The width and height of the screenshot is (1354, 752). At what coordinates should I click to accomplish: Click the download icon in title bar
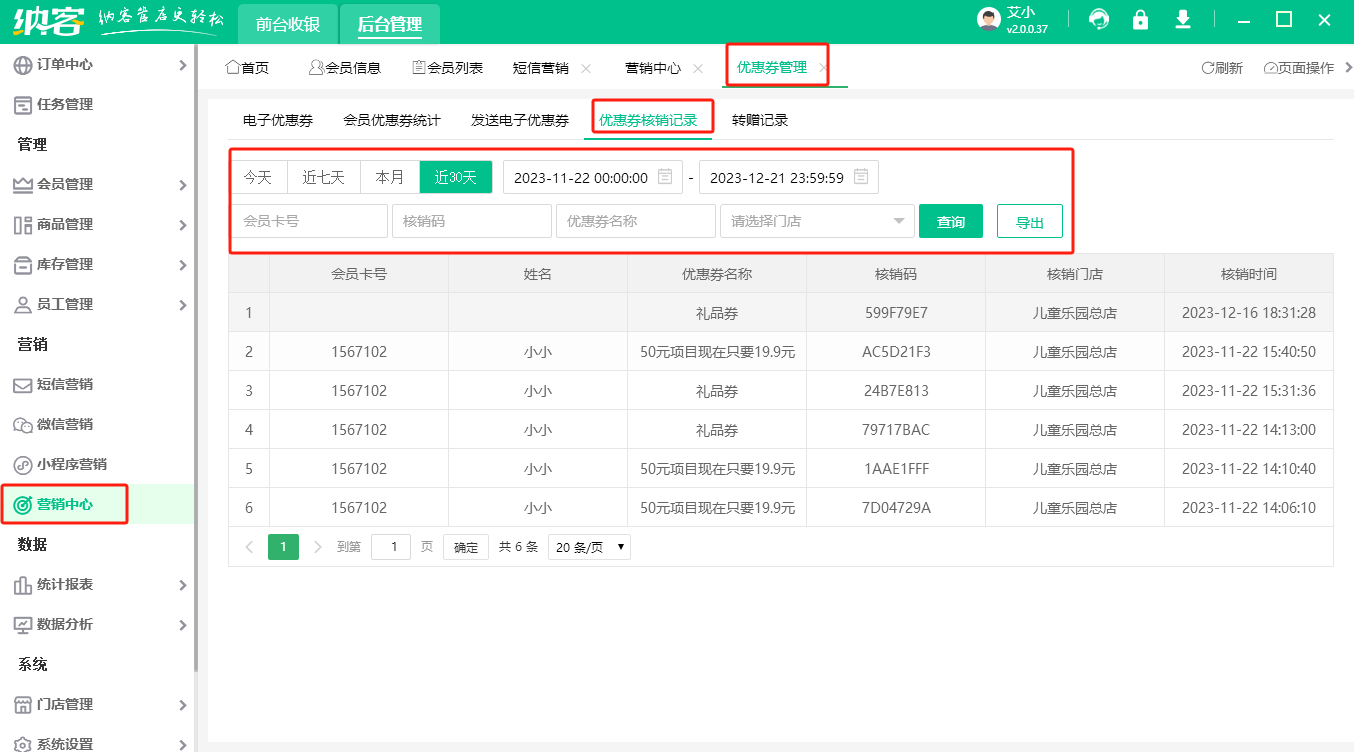(x=1183, y=20)
